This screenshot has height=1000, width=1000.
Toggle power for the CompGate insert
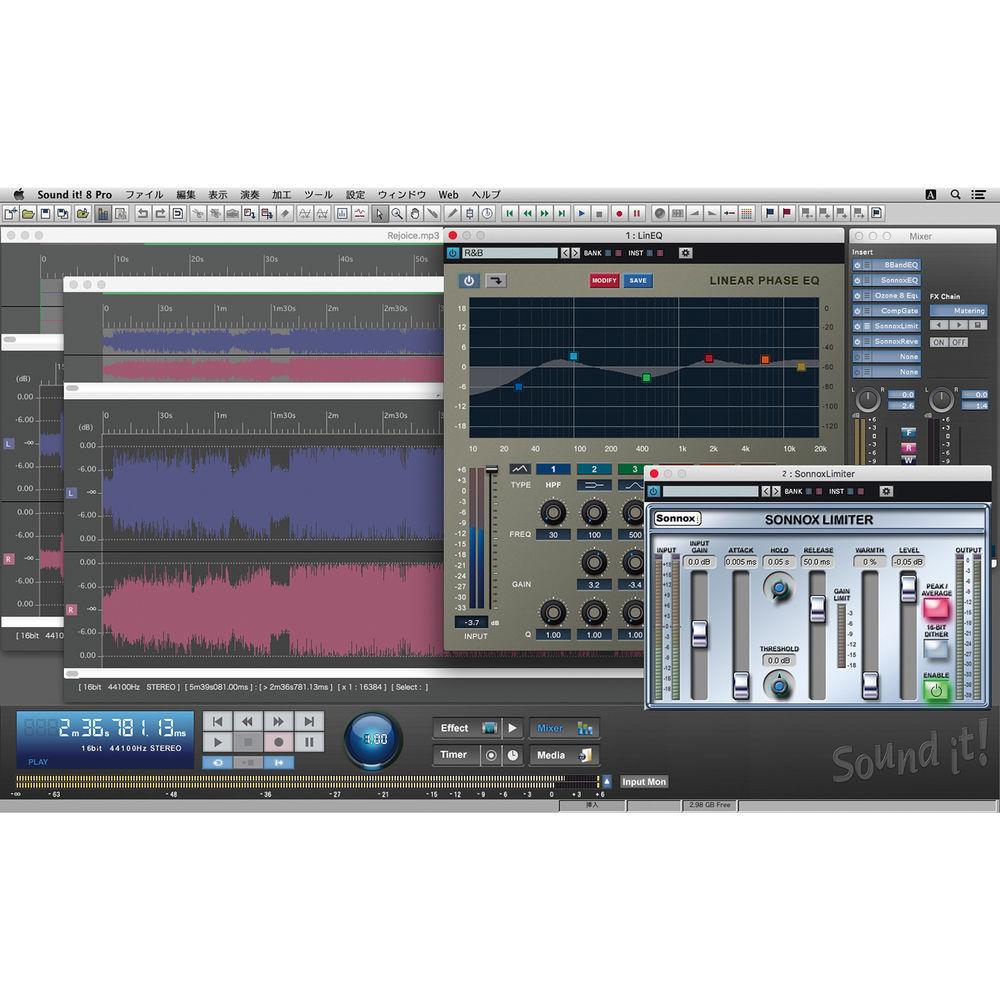point(858,311)
